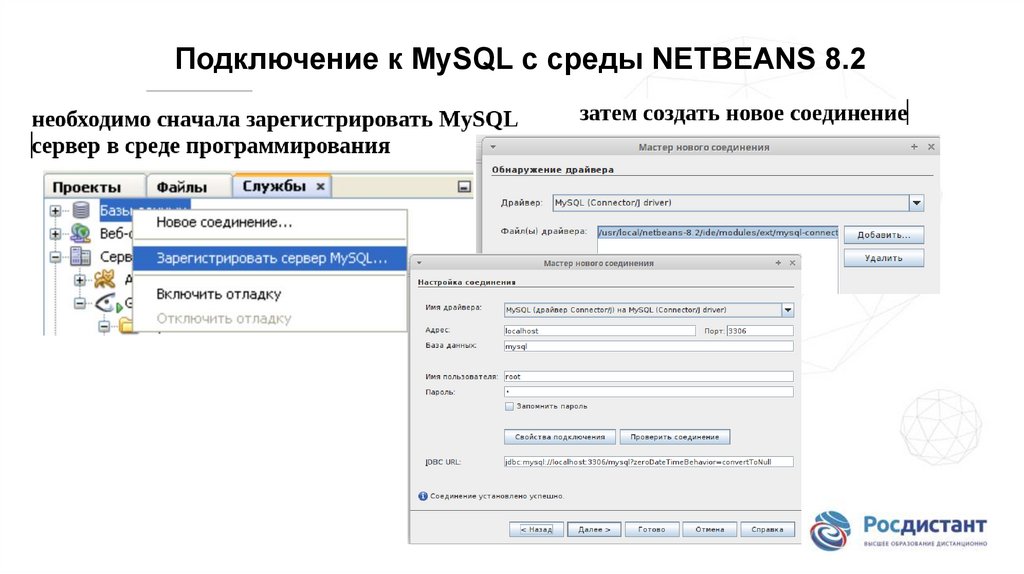
Task: Click the Имя пользователя field with root
Action: coord(648,377)
